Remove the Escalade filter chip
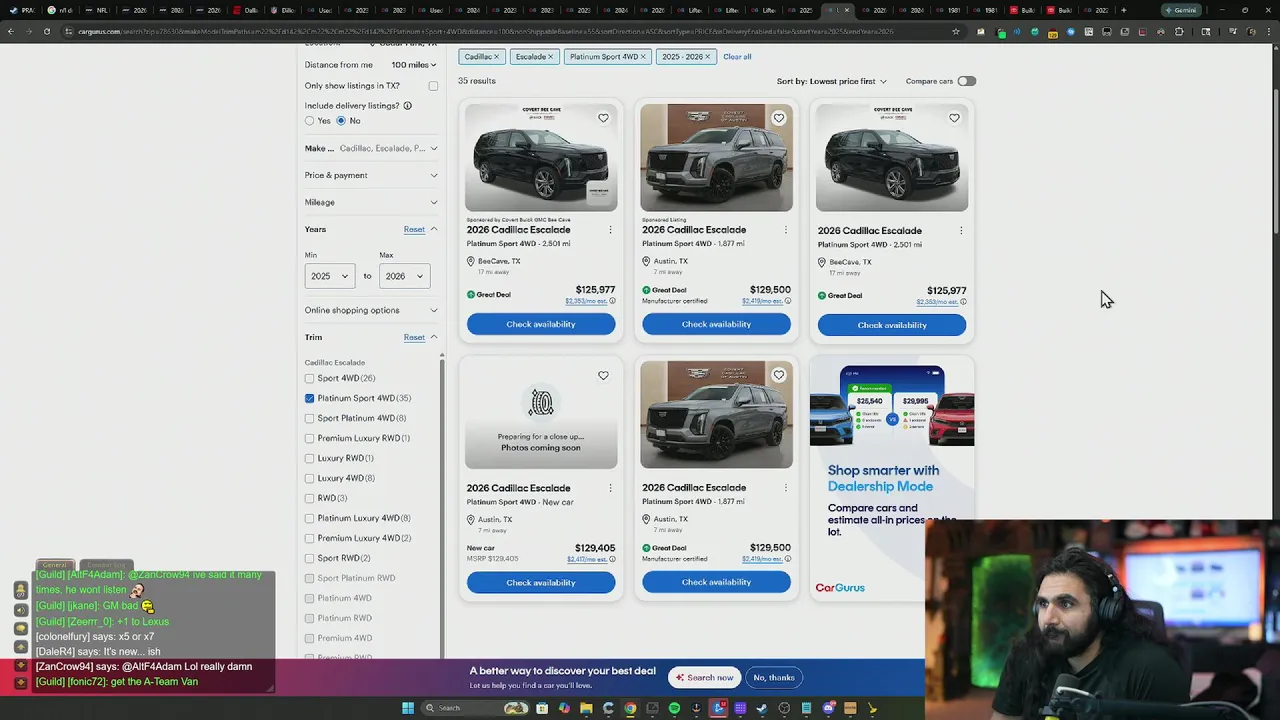The height and width of the screenshot is (720, 1280). coord(550,57)
